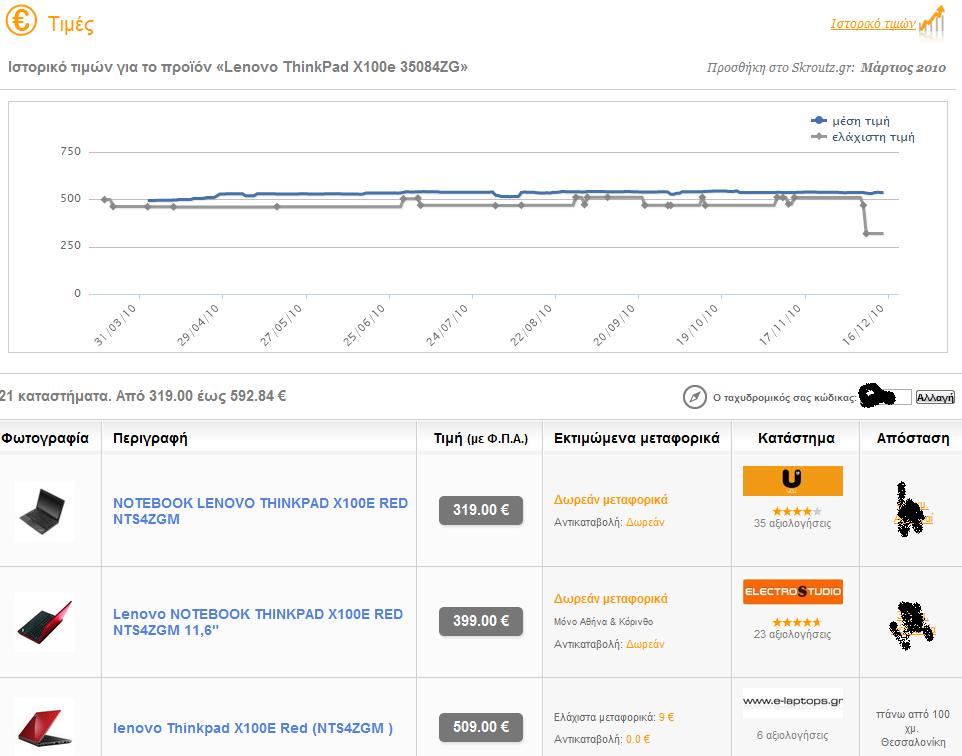Click the ElectroStudio shop logo
The image size is (962, 756).
click(793, 592)
